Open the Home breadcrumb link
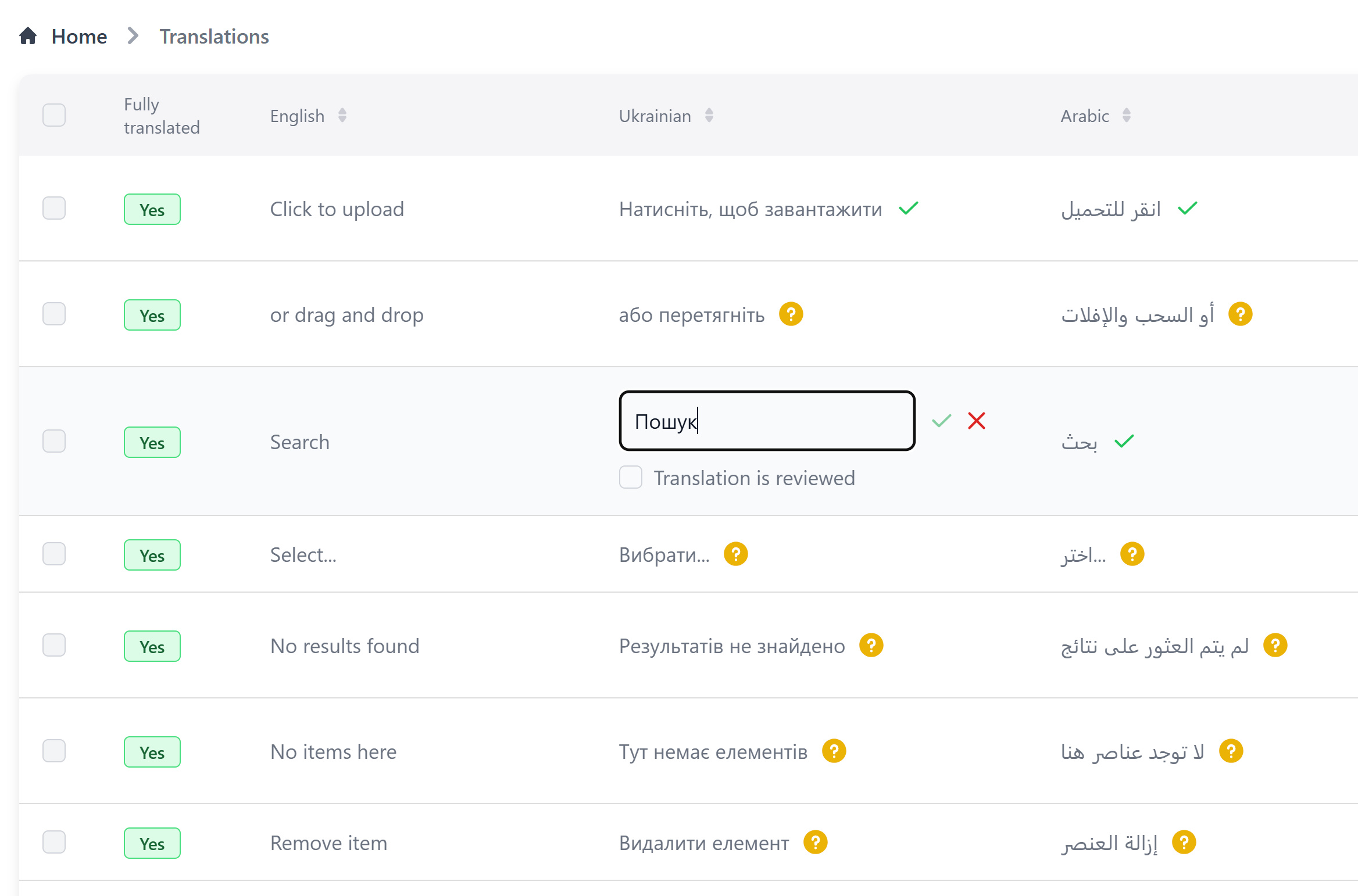 click(x=79, y=37)
